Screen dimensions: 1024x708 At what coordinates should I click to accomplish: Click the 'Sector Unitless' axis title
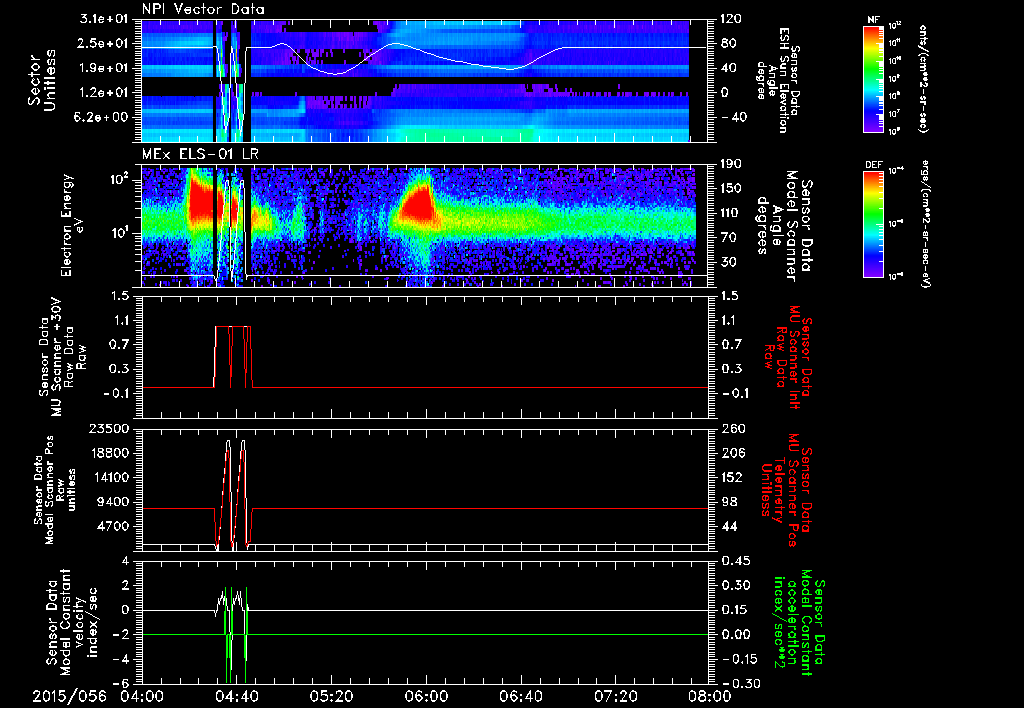[42, 80]
